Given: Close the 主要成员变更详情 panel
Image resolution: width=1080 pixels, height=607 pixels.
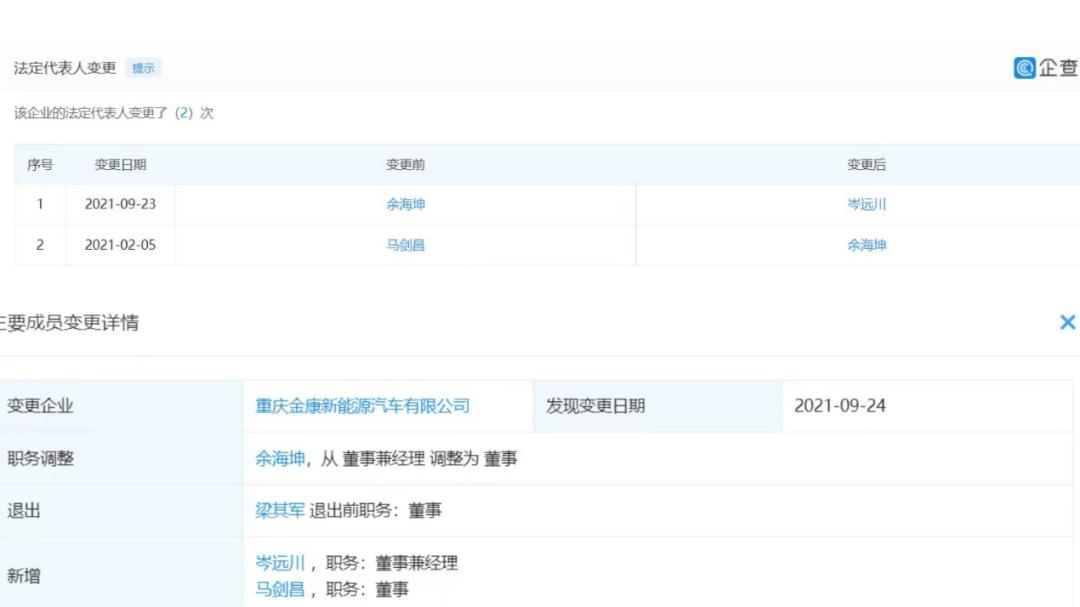Looking at the screenshot, I should [1067, 322].
